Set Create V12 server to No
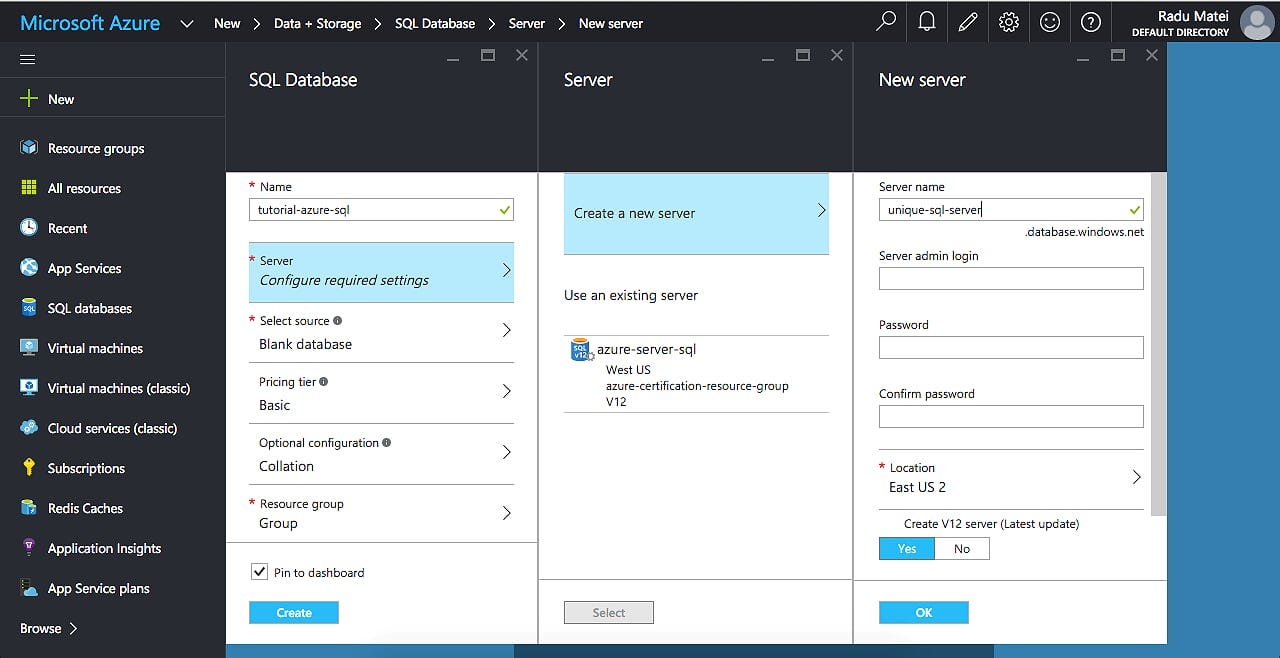 [x=961, y=548]
